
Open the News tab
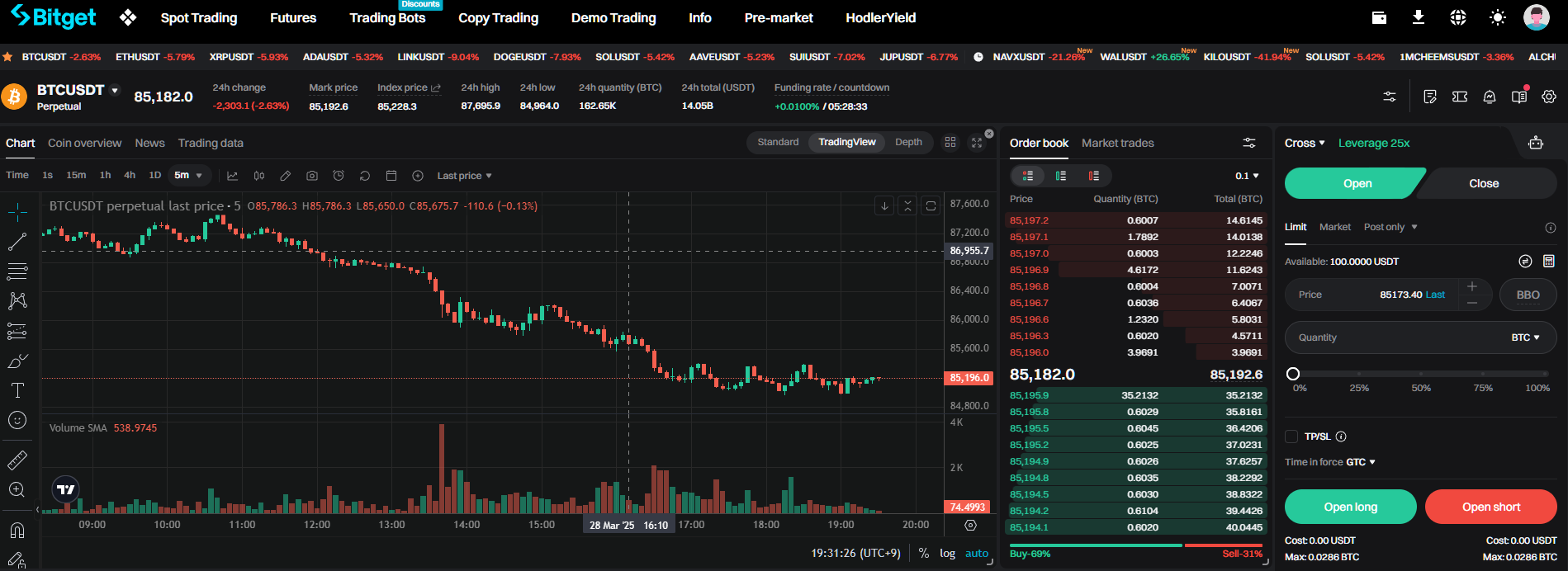[149, 143]
